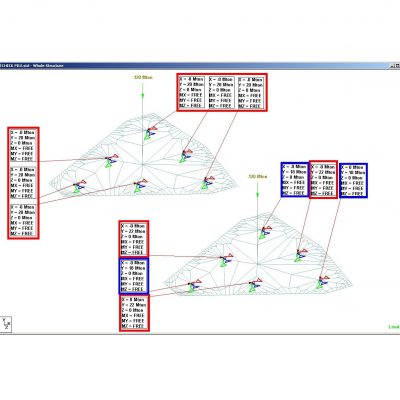The height and width of the screenshot is (400, 400).
Task: Select the red reaction label between blue boxes
Action: click(323, 180)
